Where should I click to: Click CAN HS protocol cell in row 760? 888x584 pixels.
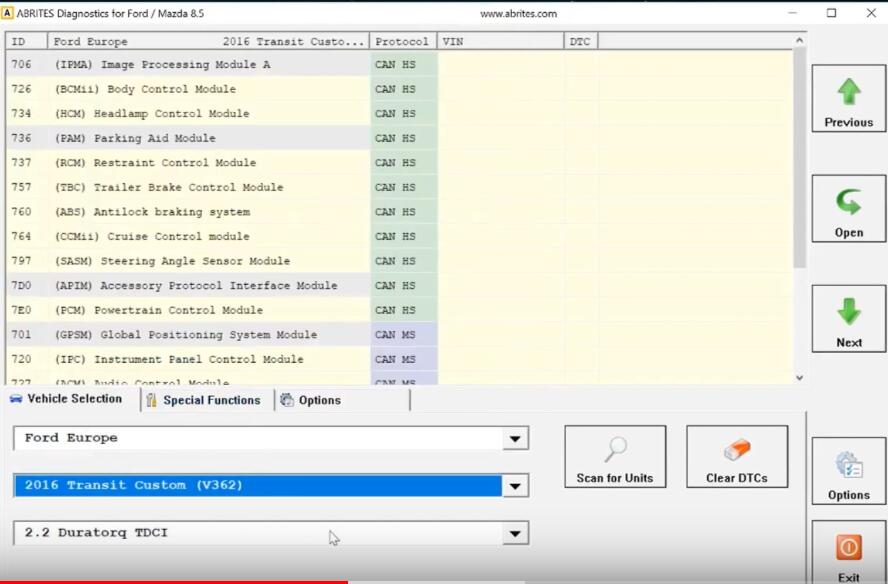pos(403,212)
